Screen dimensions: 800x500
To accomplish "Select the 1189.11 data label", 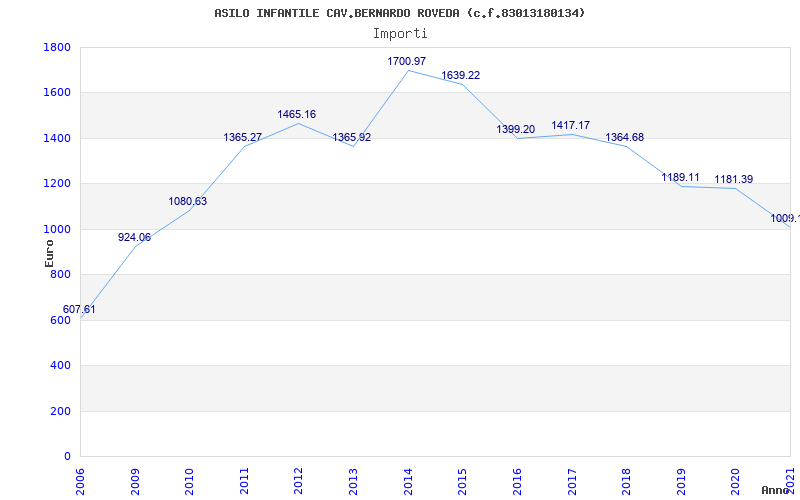I will (x=680, y=178).
